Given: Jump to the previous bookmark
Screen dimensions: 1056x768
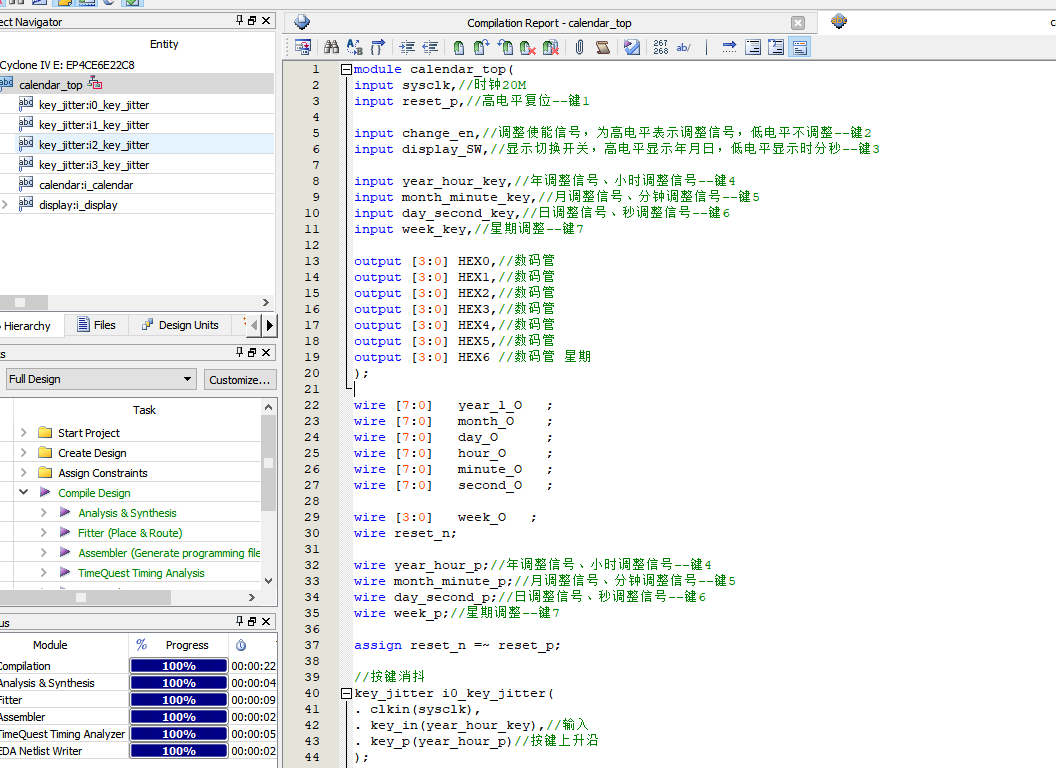Looking at the screenshot, I should [x=505, y=47].
